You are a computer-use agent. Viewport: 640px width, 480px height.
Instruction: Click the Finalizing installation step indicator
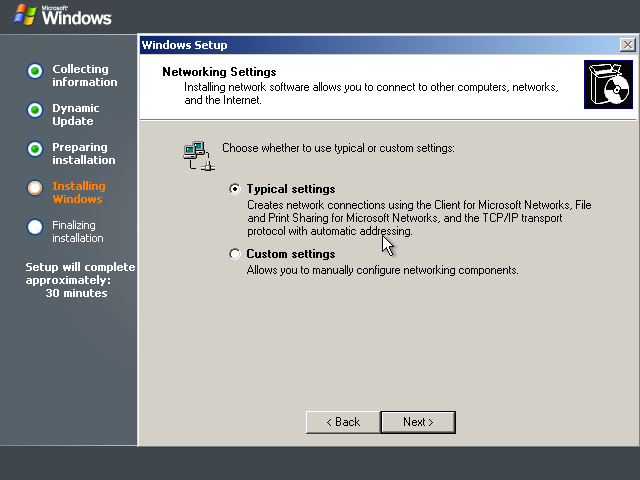pos(35,227)
